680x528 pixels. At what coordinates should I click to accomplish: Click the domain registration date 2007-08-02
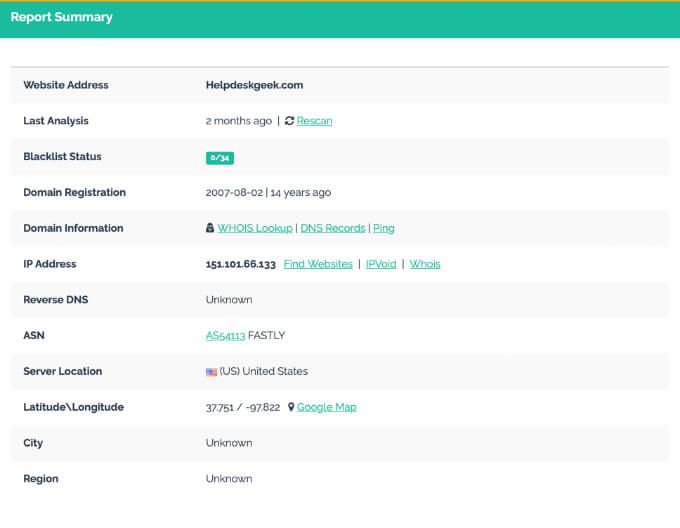point(234,192)
